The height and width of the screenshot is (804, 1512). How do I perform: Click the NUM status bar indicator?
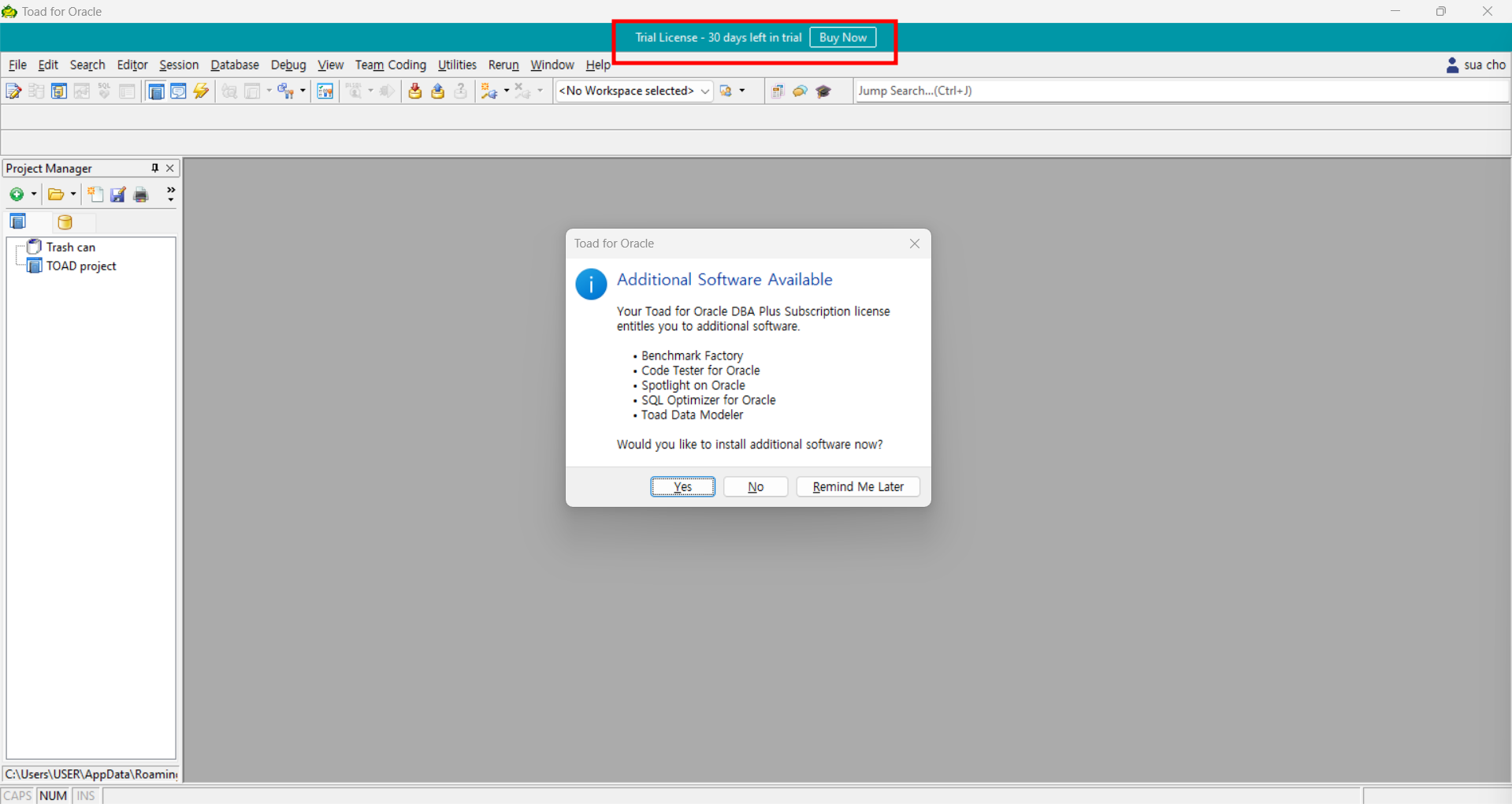pyautogui.click(x=53, y=795)
